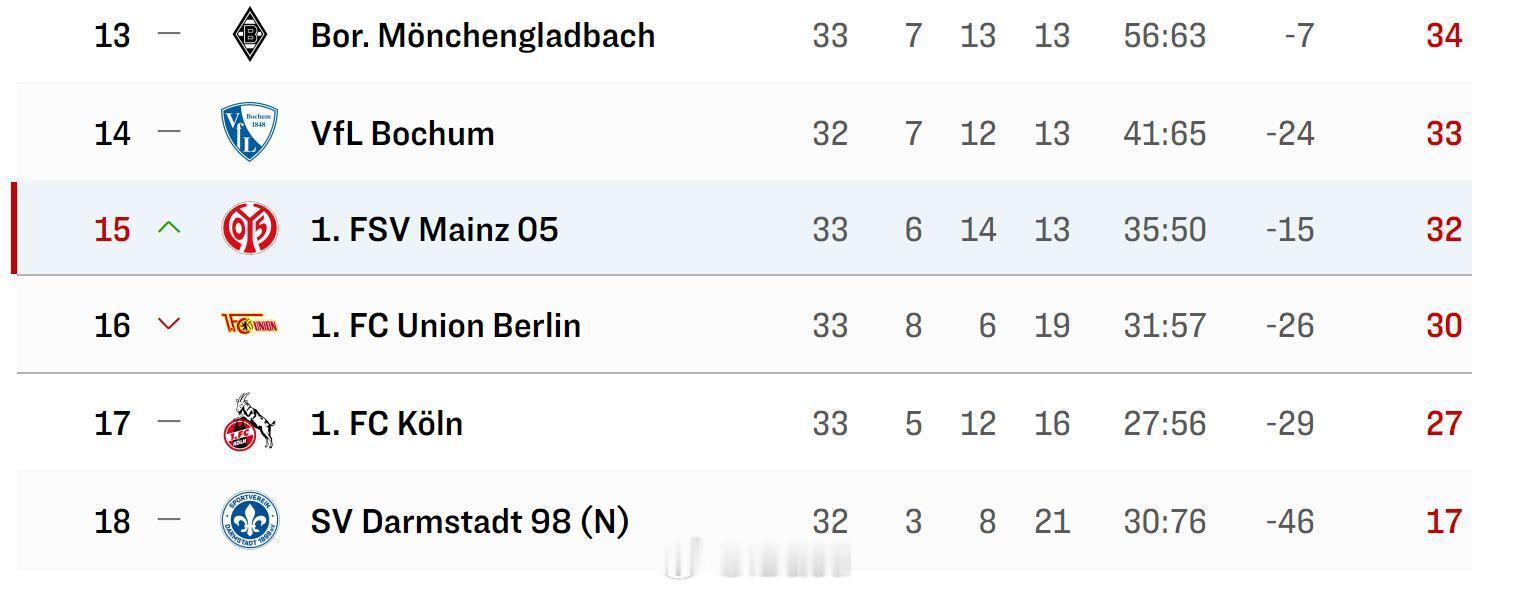The width and height of the screenshot is (1513, 594).
Task: Click the Borussia Mönchengladbach club crest
Action: pos(249,35)
